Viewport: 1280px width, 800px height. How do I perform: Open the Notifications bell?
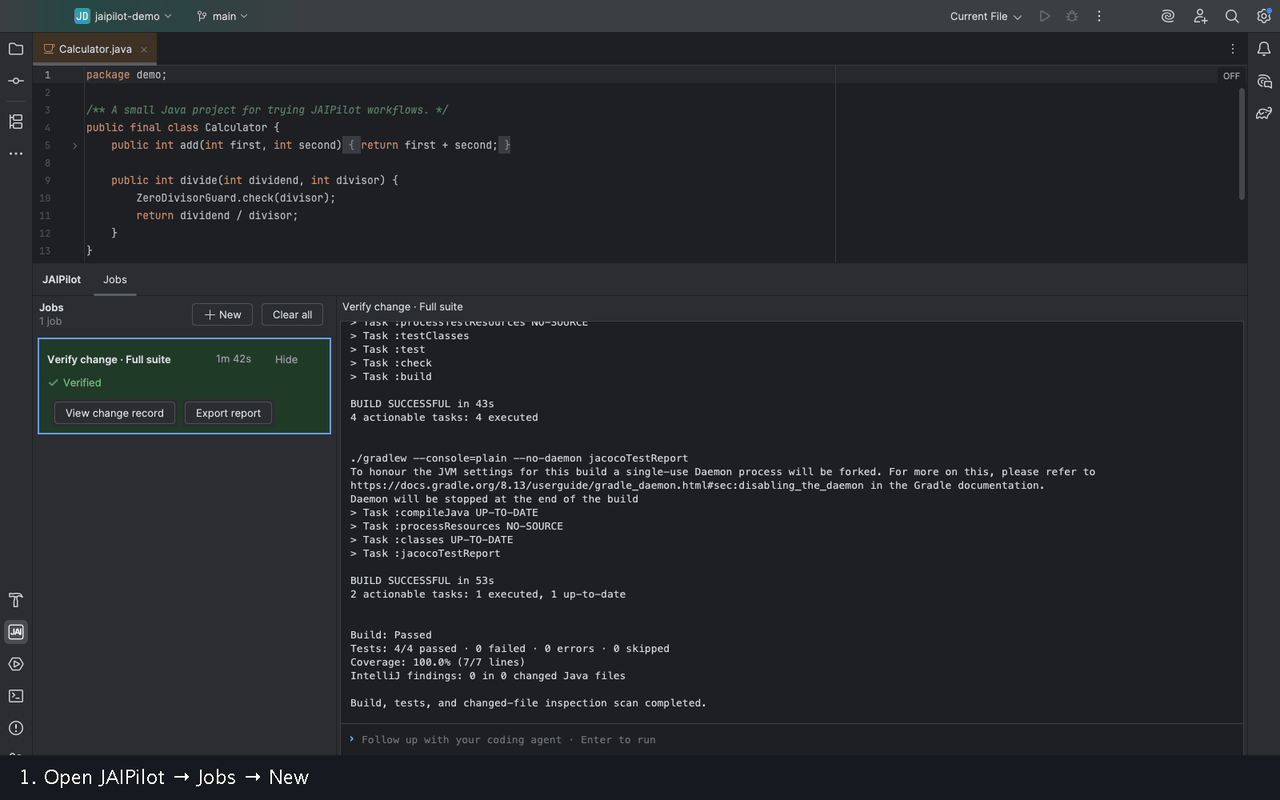point(1264,49)
